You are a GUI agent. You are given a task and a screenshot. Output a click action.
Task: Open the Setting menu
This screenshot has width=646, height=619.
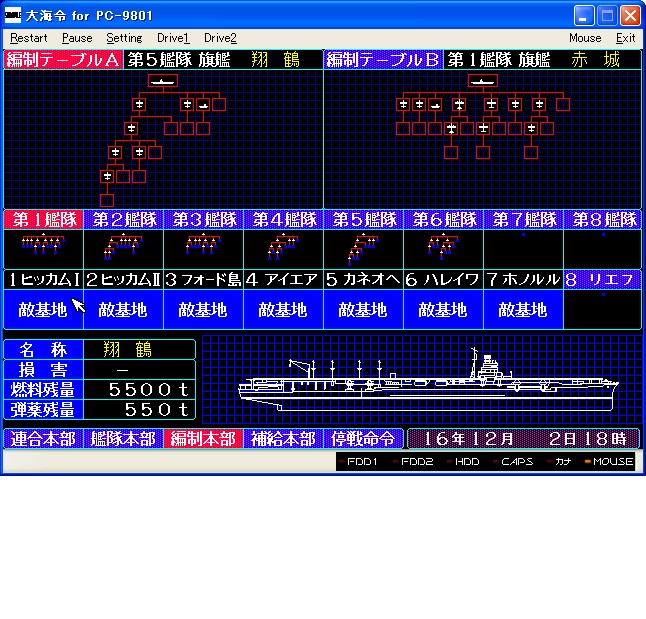124,38
